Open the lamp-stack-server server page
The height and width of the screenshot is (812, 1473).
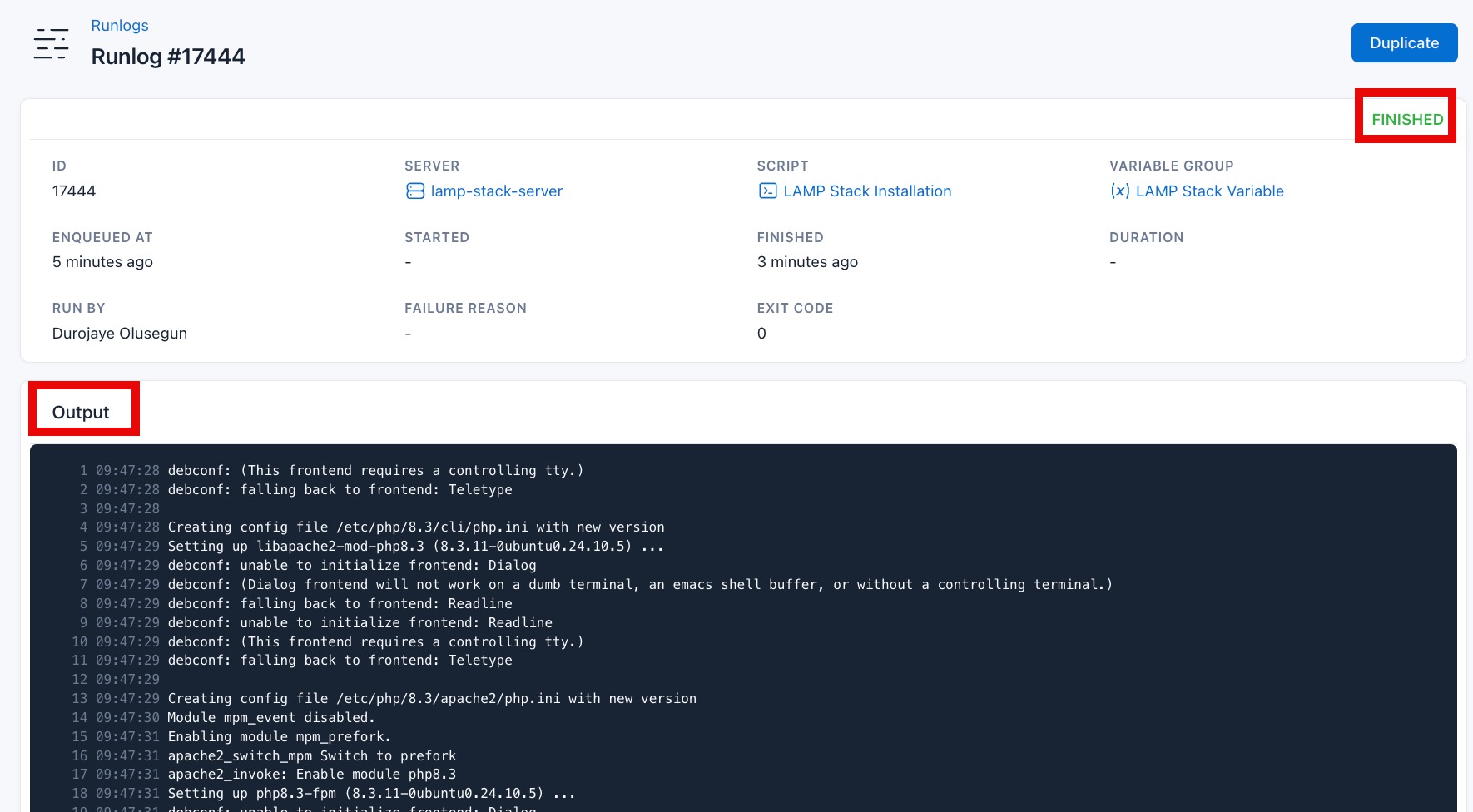pyautogui.click(x=497, y=191)
